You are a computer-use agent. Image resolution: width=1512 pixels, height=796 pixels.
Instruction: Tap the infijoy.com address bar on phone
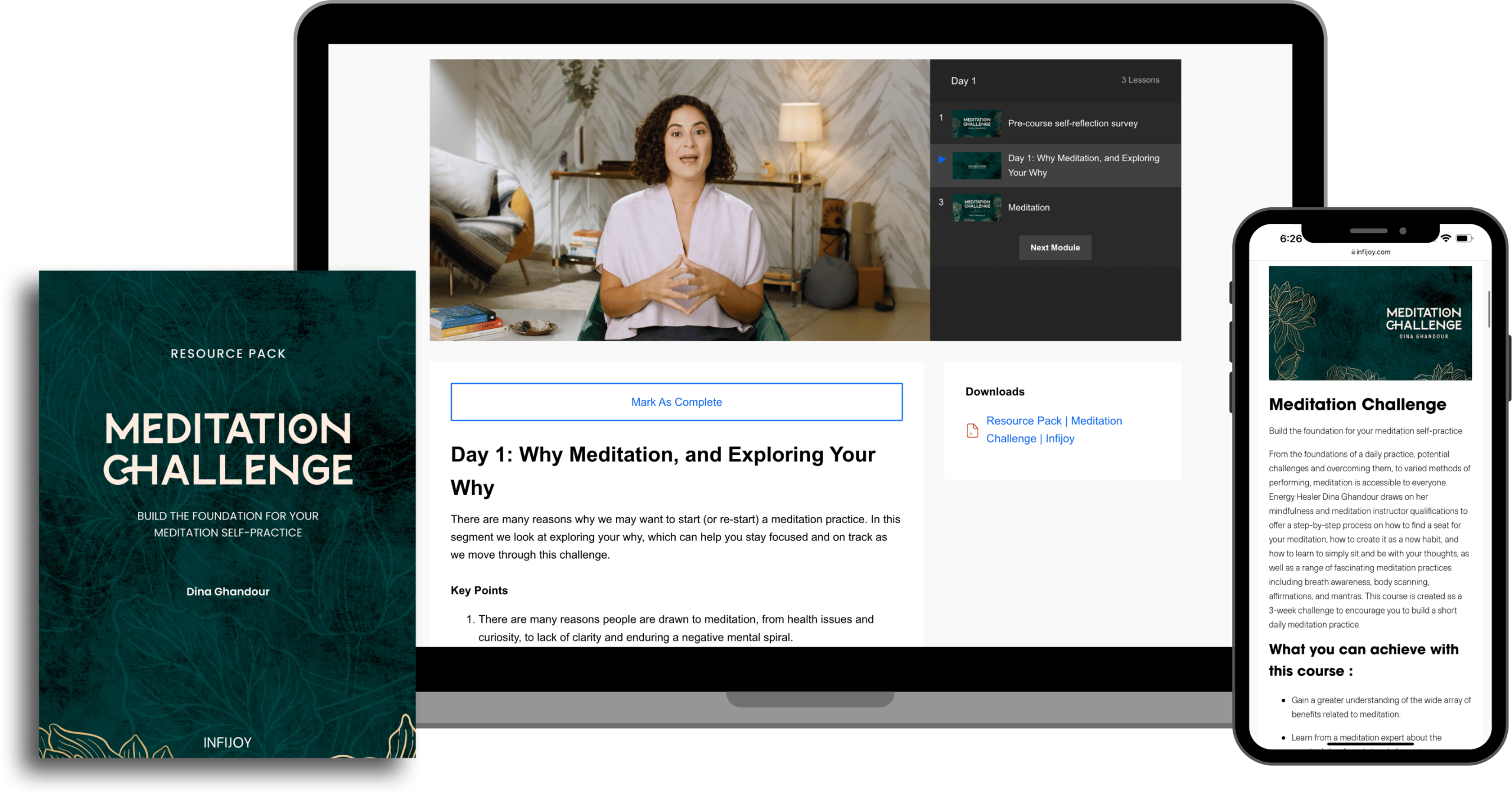[1373, 252]
